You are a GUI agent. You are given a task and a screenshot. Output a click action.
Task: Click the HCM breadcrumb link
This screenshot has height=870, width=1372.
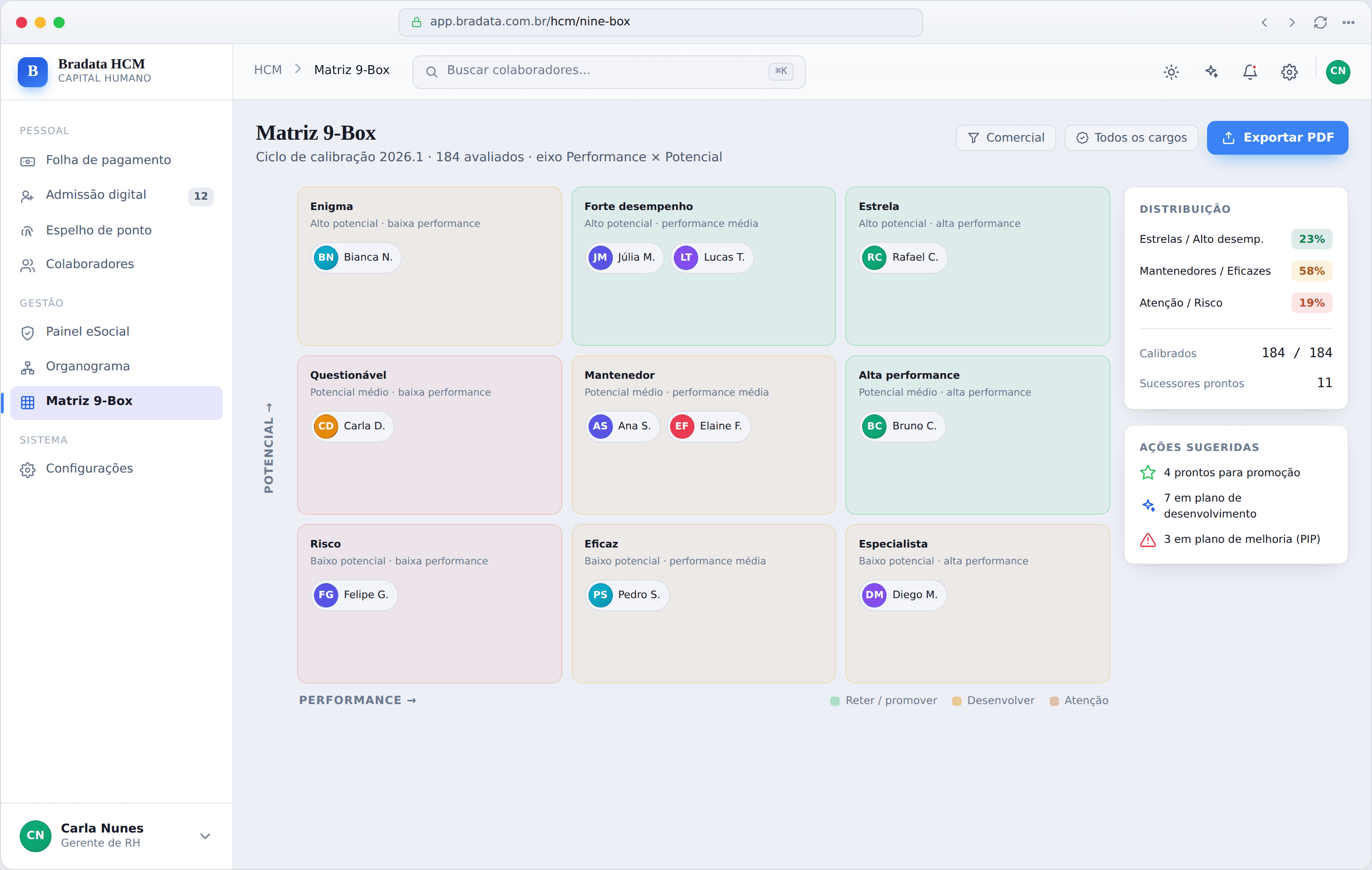tap(268, 70)
